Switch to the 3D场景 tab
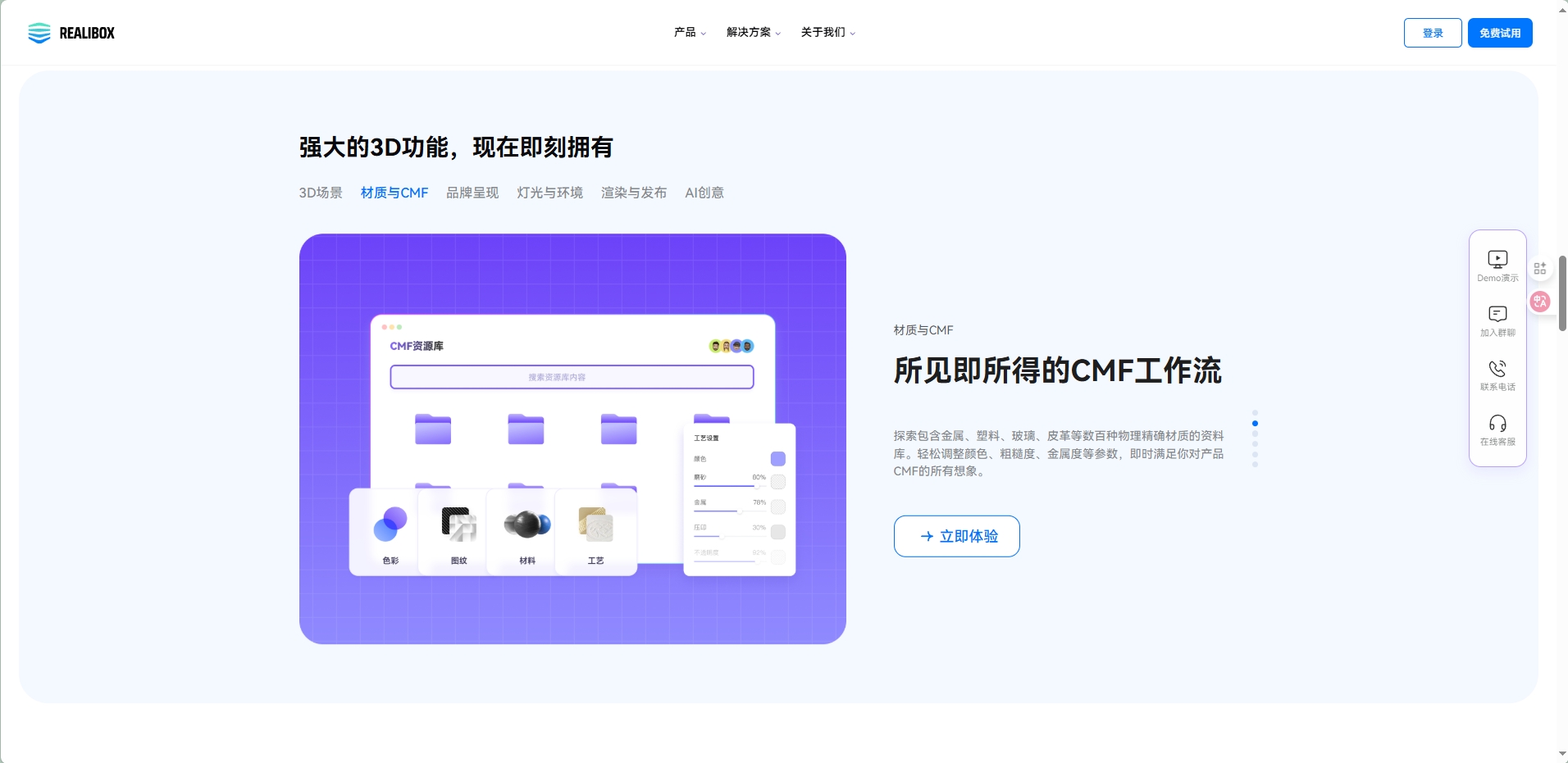The width and height of the screenshot is (1568, 763). coord(321,193)
